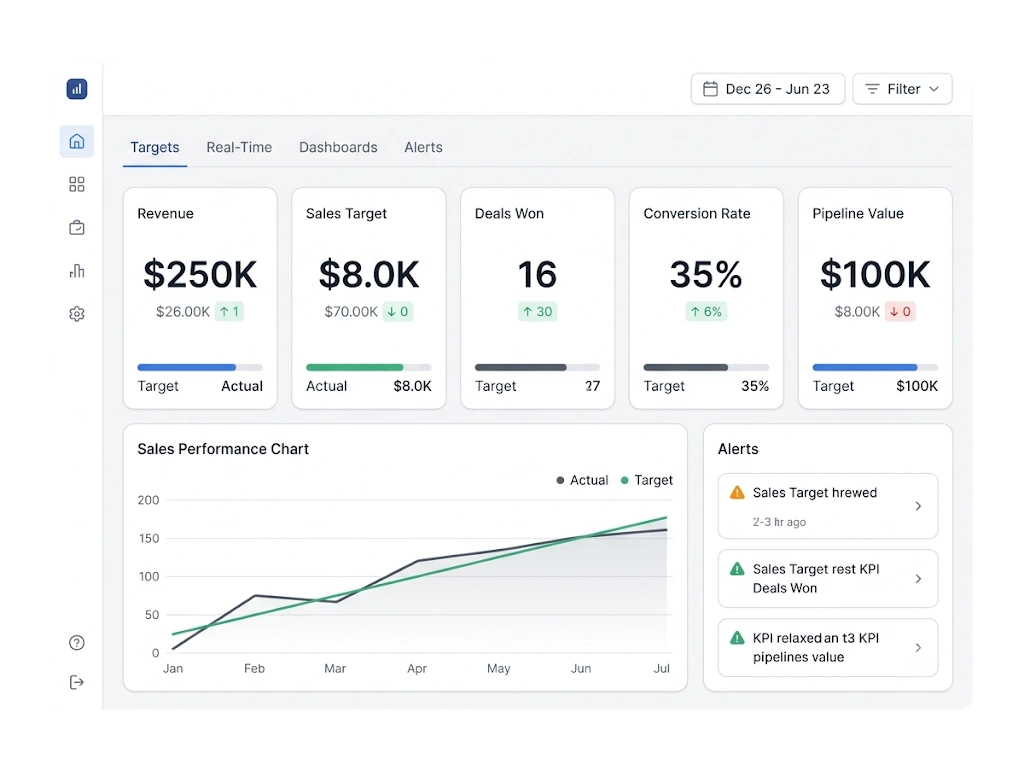Click the blue bar-chart app logo
Screen dimensions: 1024x765
pos(77,89)
